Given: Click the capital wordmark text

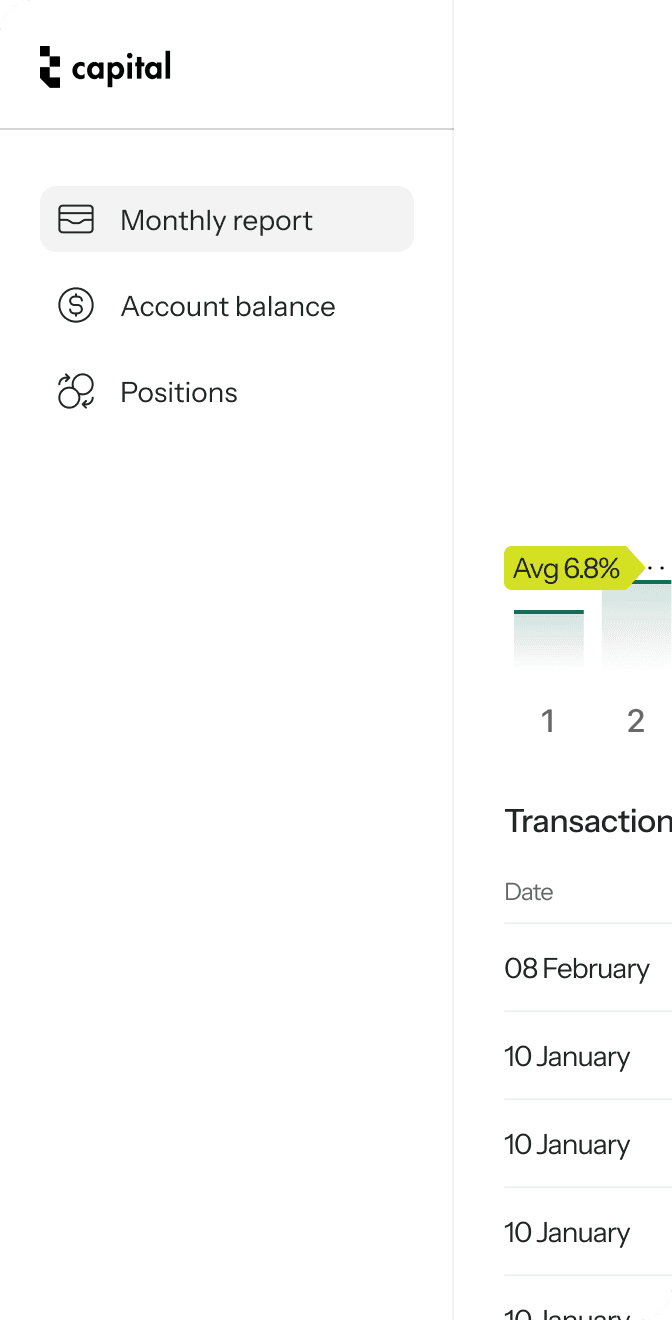Looking at the screenshot, I should 121,68.
